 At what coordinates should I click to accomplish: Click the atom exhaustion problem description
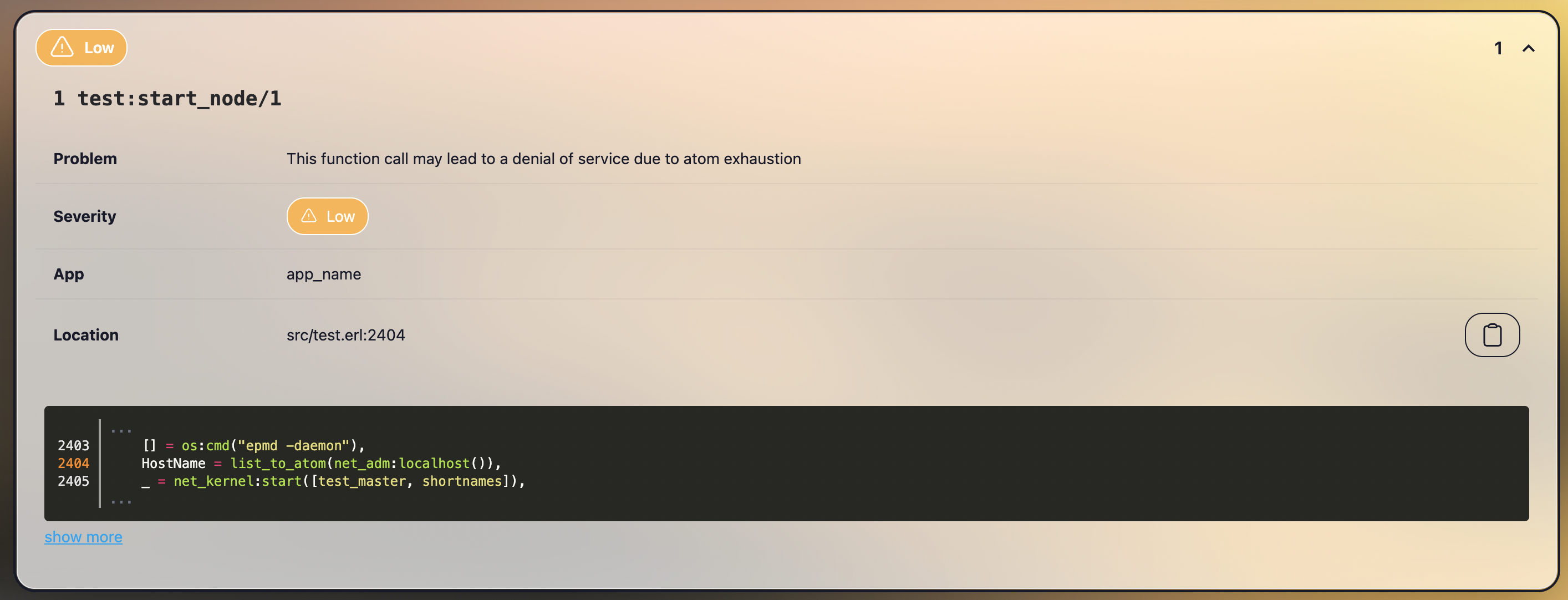(543, 159)
